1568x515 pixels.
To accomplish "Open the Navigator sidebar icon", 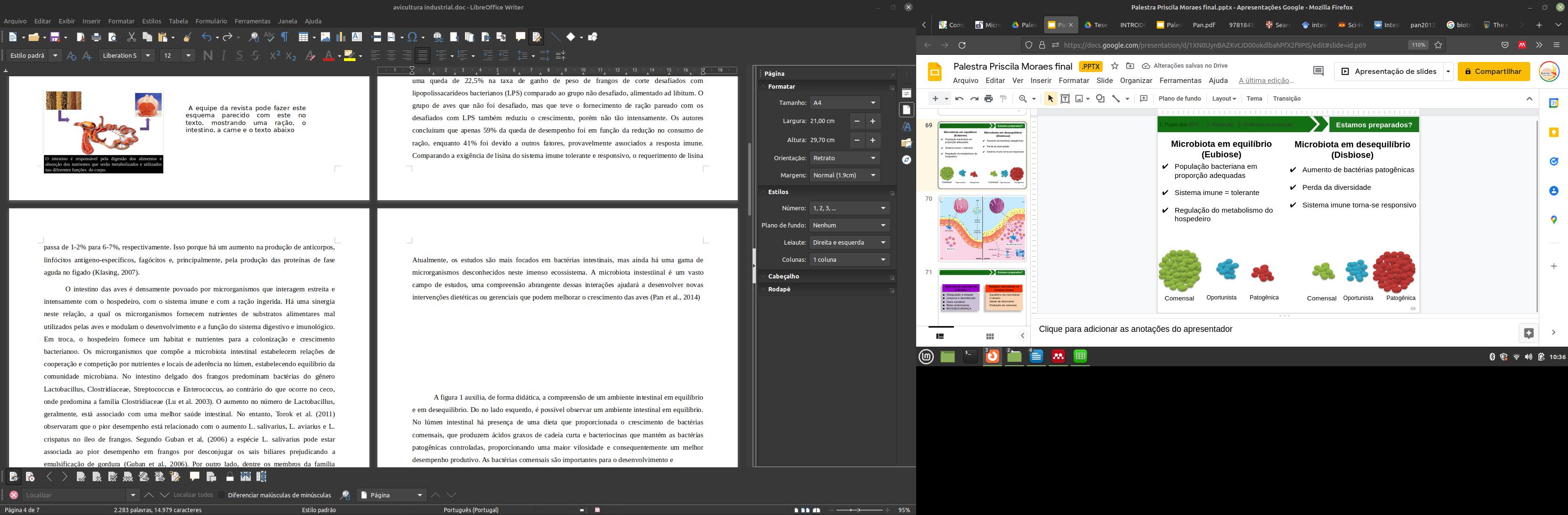I will 906,160.
